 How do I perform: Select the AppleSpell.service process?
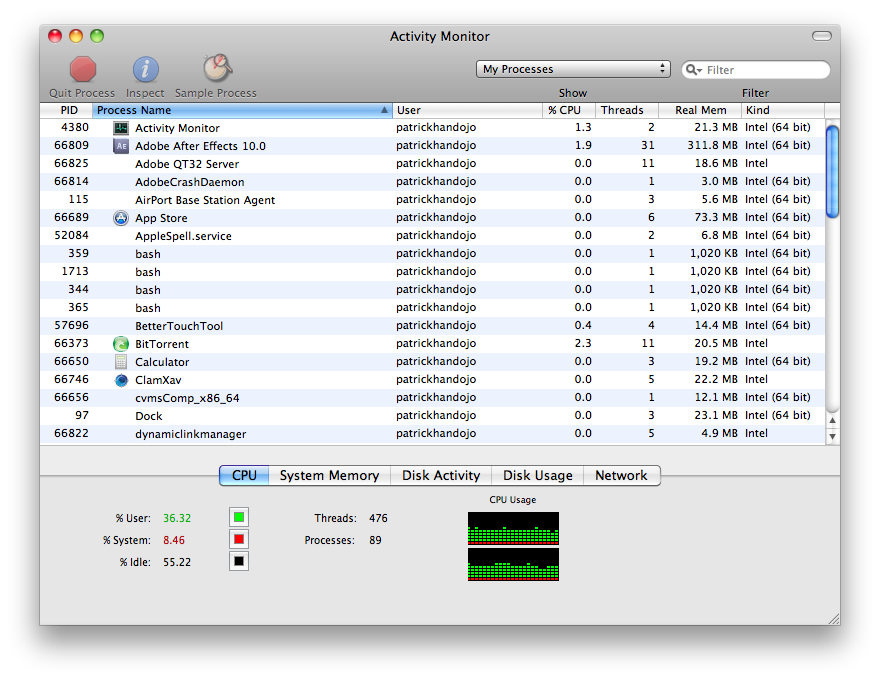click(433, 236)
